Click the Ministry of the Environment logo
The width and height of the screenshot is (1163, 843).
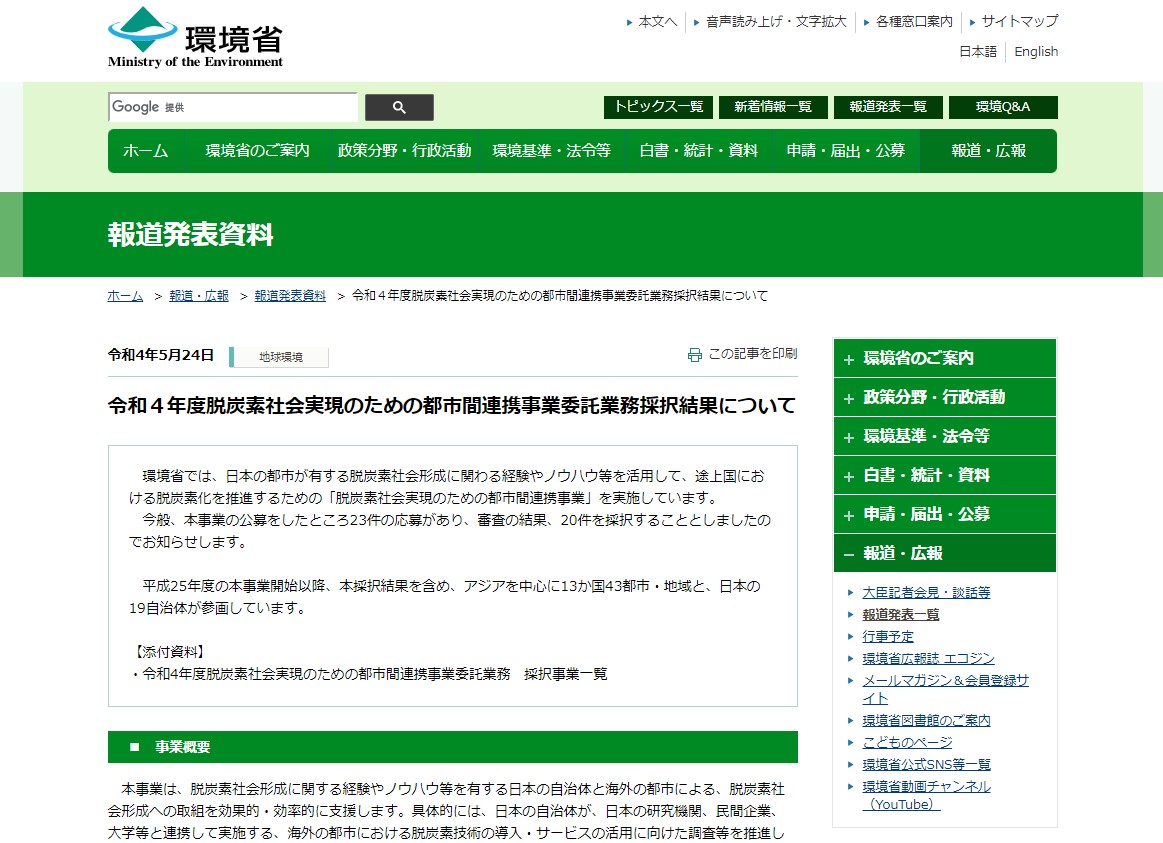point(196,38)
